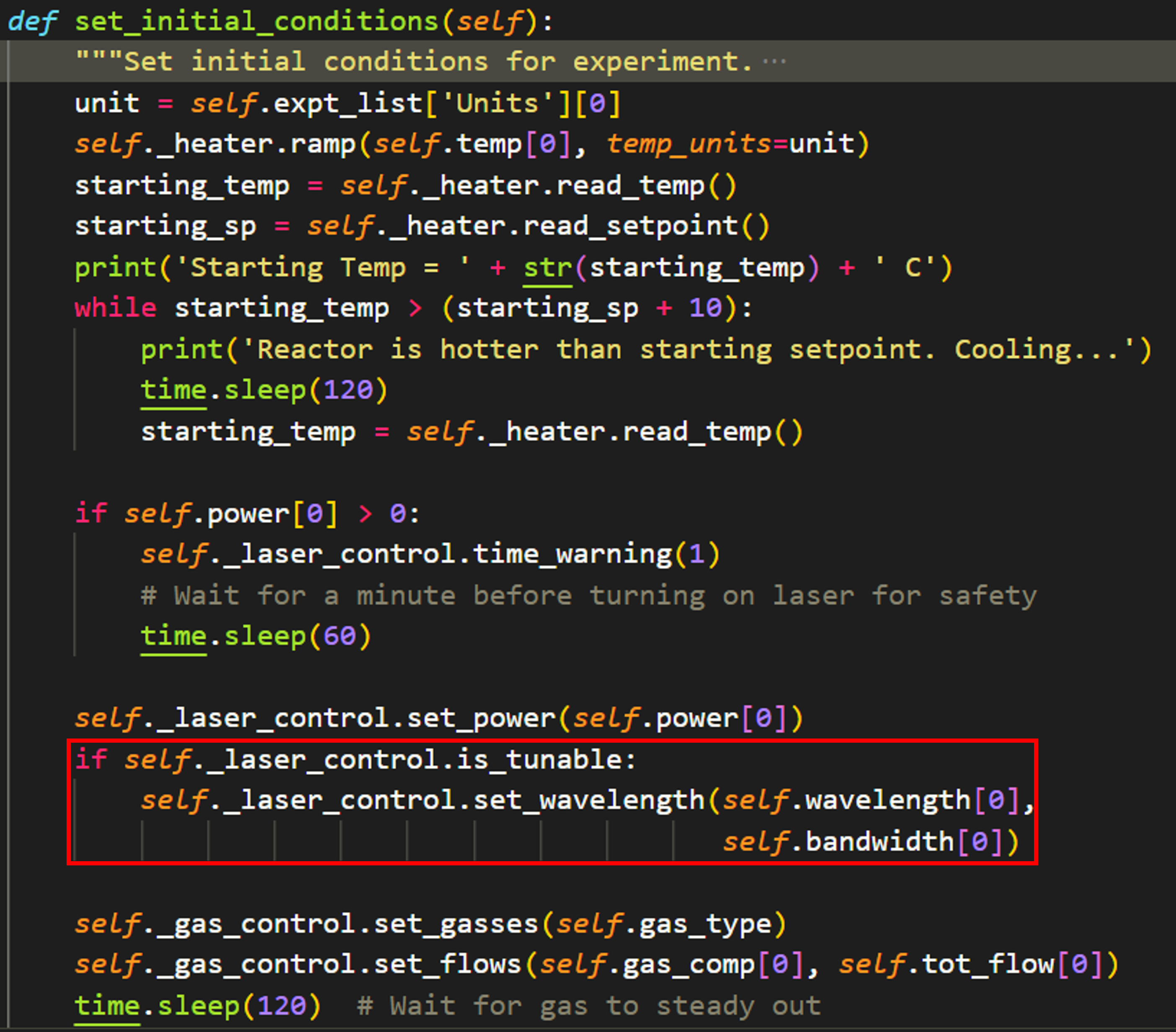
Task: Click the 'Wait for gas to steady out' comment
Action: click(x=589, y=1007)
